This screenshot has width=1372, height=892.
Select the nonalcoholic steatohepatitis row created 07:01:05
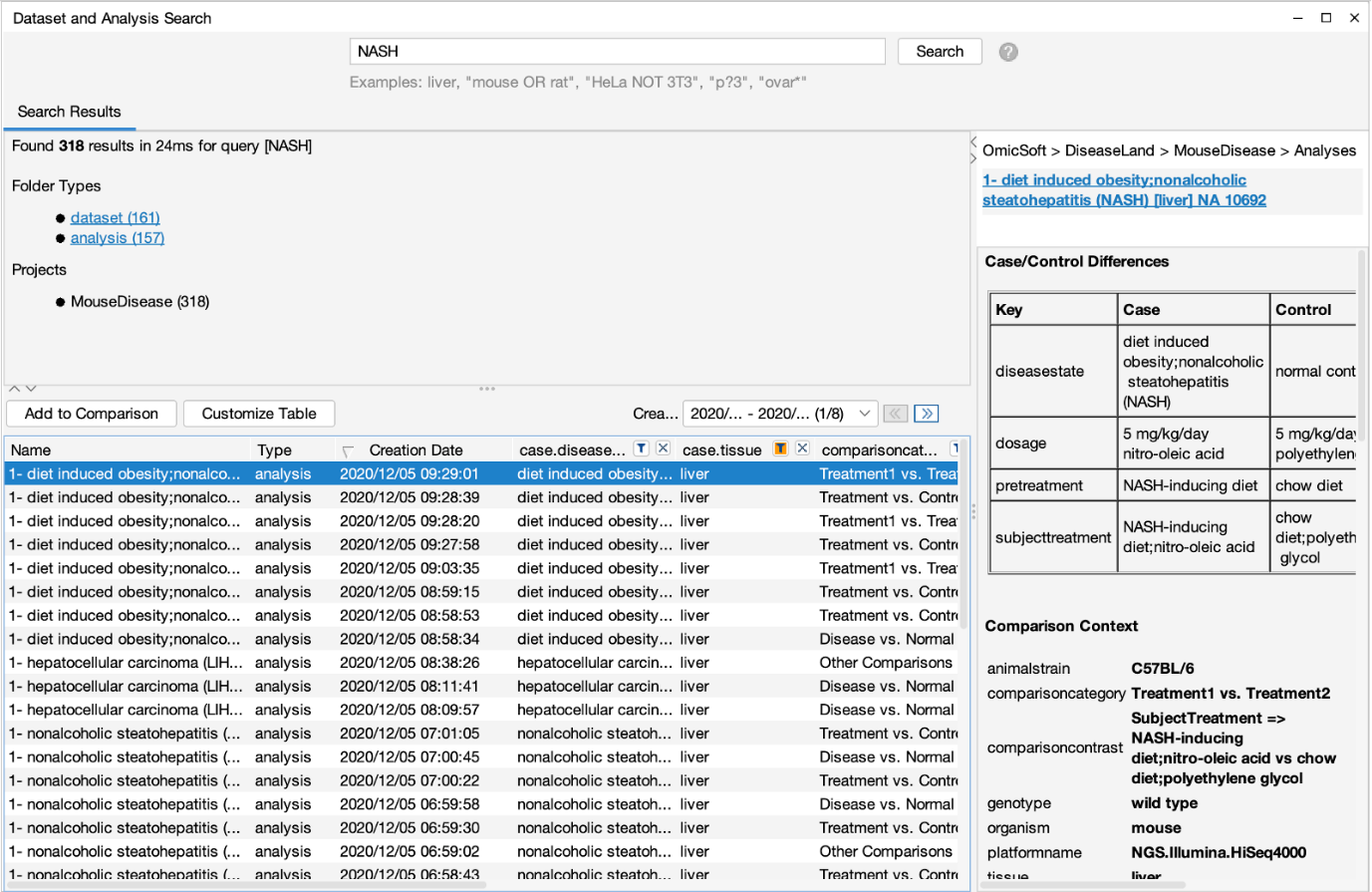pos(482,734)
